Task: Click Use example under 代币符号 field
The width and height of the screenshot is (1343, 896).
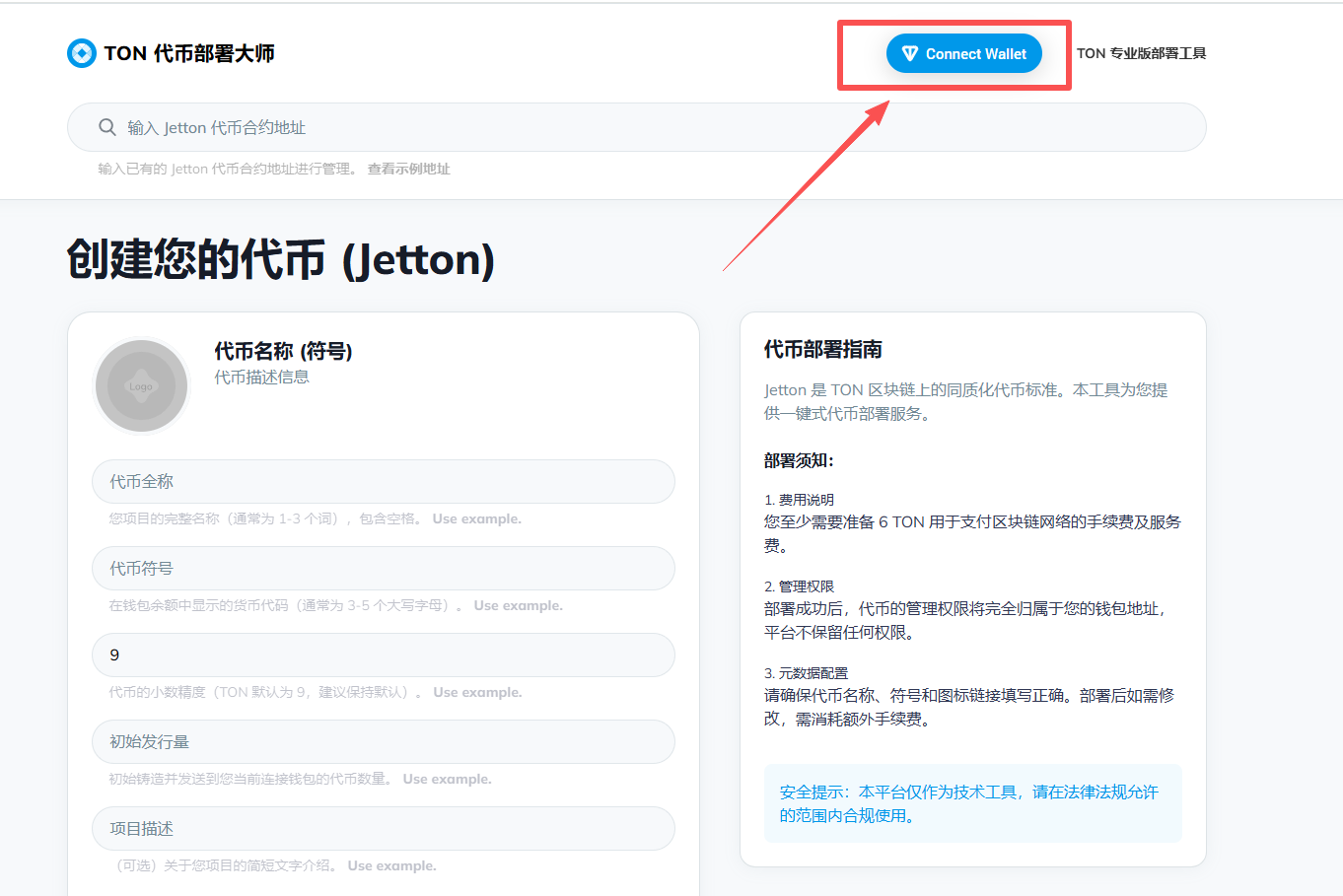Action: [x=518, y=606]
